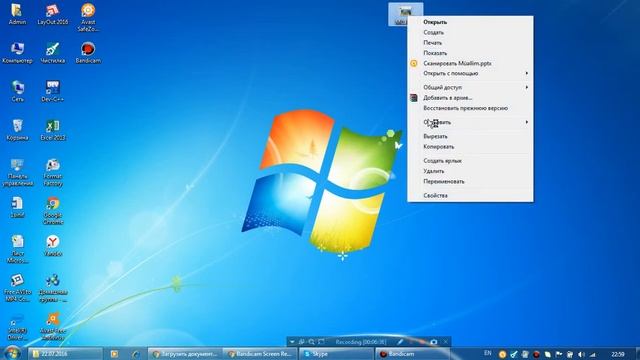Switch to the Skype taskbar button
The height and width of the screenshot is (360, 640).
[336, 354]
